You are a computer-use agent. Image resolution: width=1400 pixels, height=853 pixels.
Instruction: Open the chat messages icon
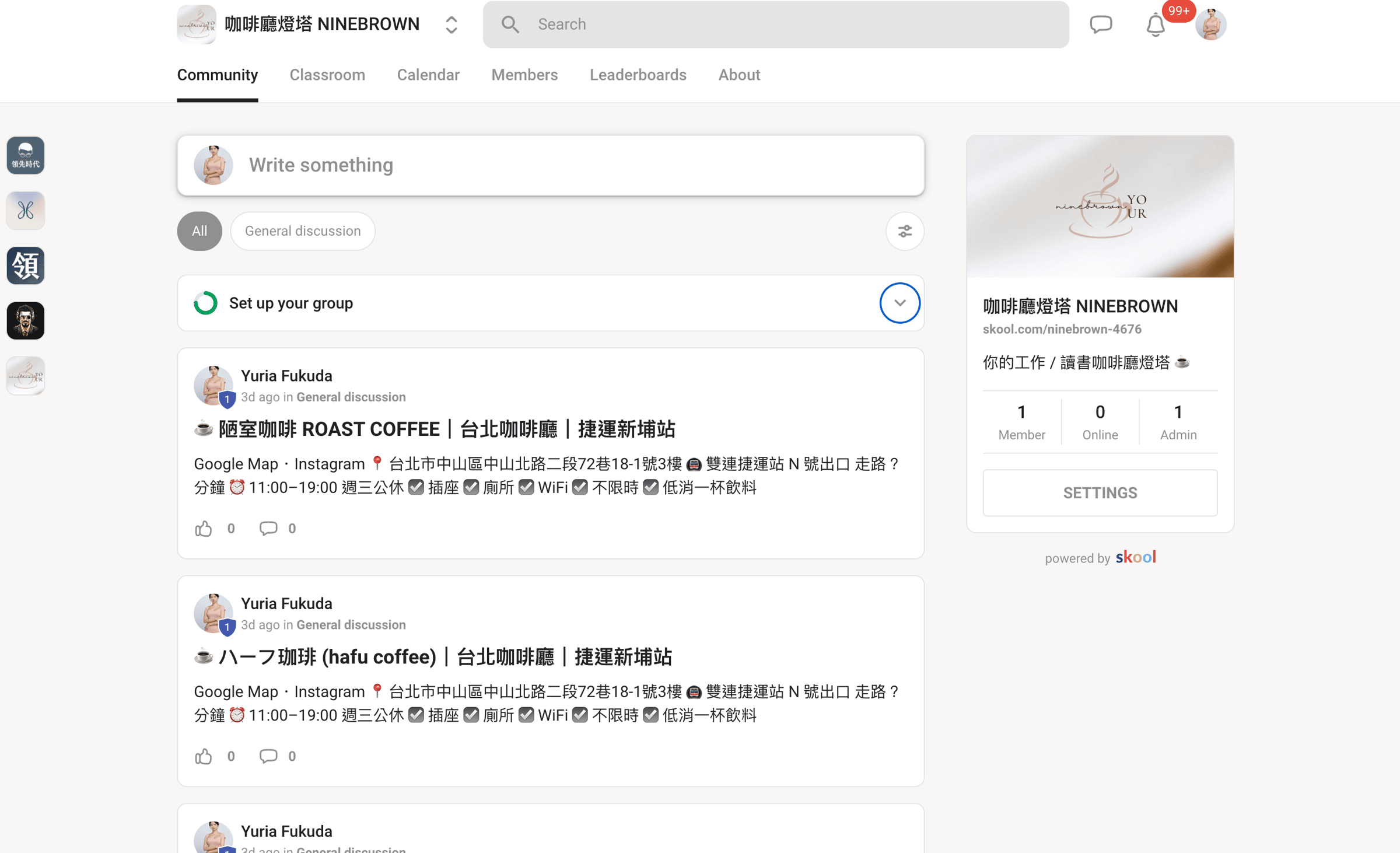coord(1101,25)
